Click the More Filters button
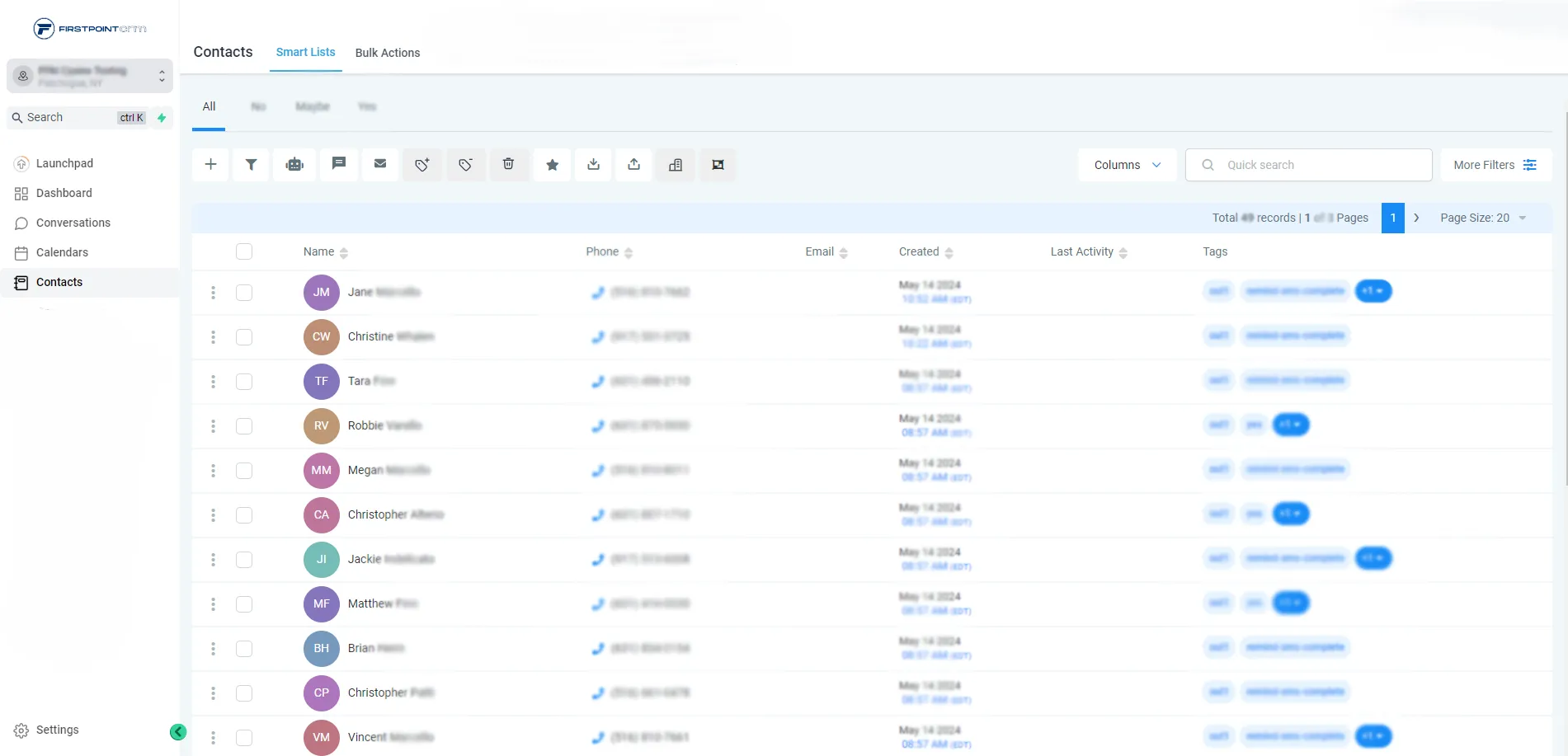The height and width of the screenshot is (756, 1568). [1495, 165]
